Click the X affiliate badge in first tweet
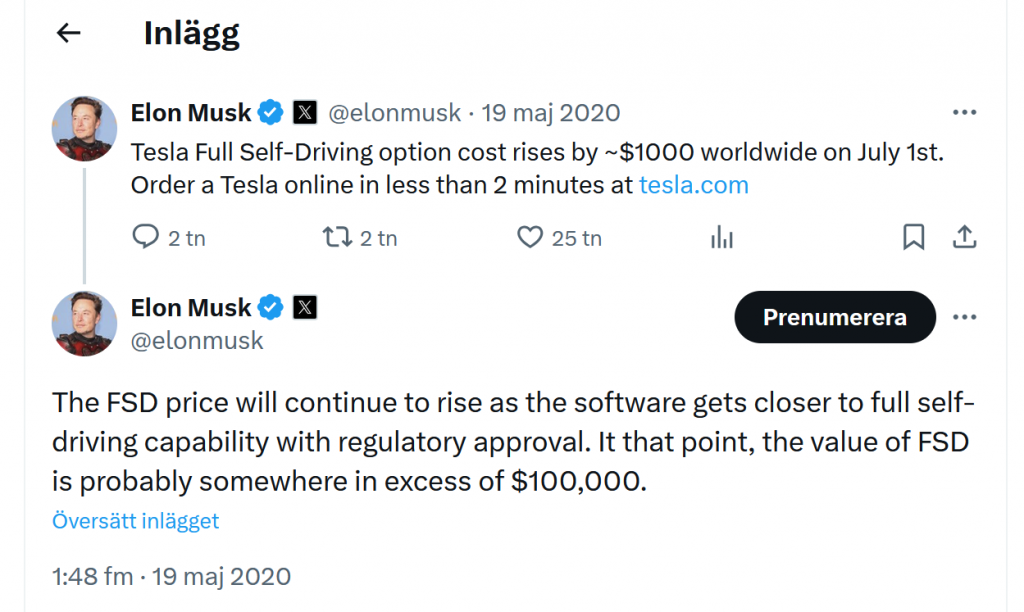 point(304,112)
